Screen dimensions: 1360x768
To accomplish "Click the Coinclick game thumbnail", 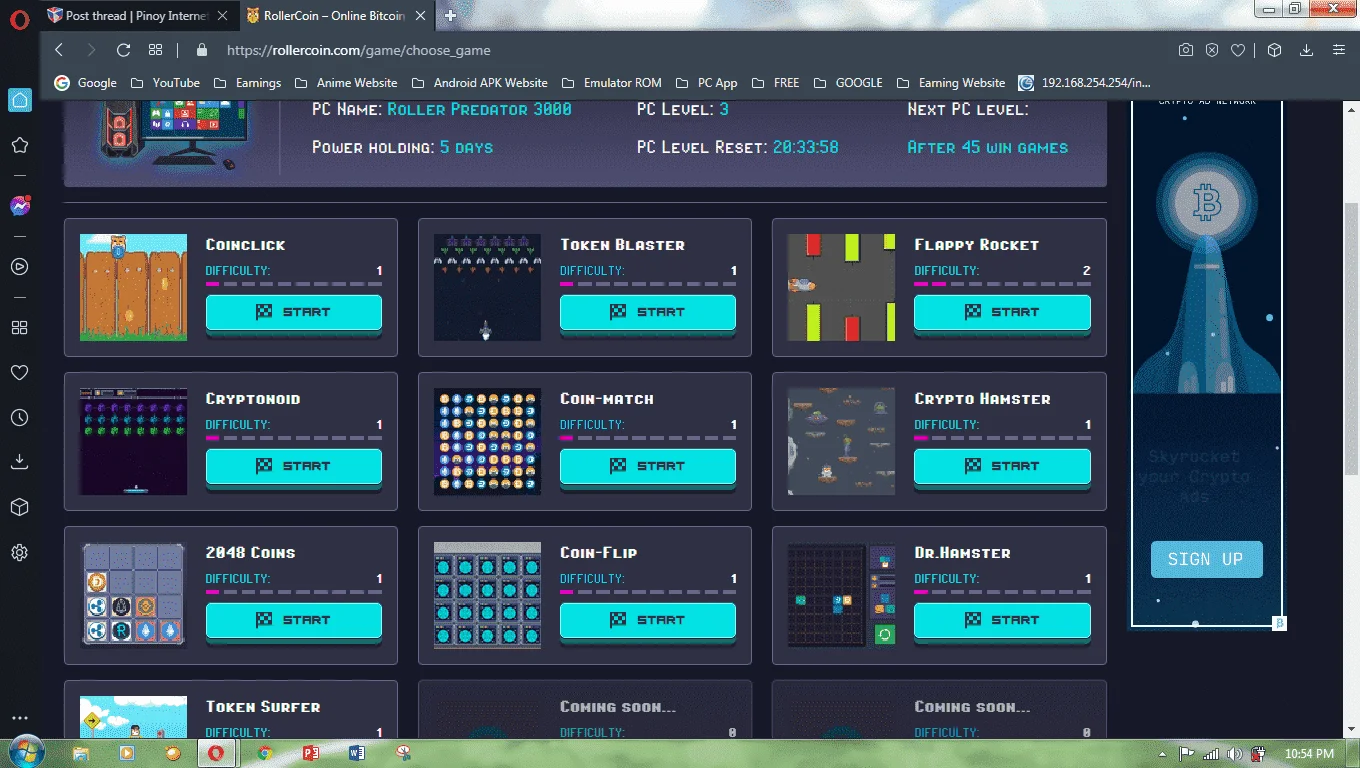I will pos(133,287).
